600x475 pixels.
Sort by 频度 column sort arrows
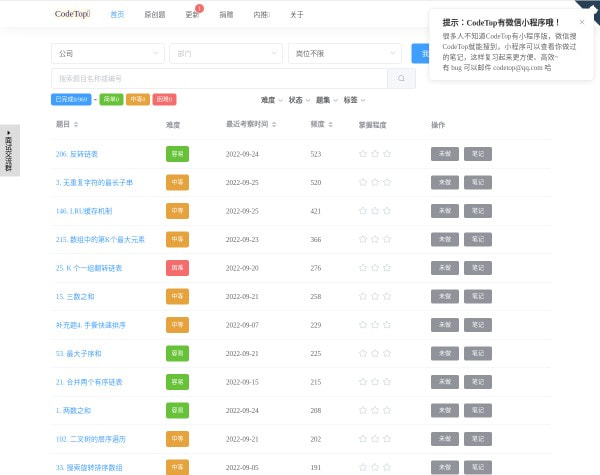331,125
